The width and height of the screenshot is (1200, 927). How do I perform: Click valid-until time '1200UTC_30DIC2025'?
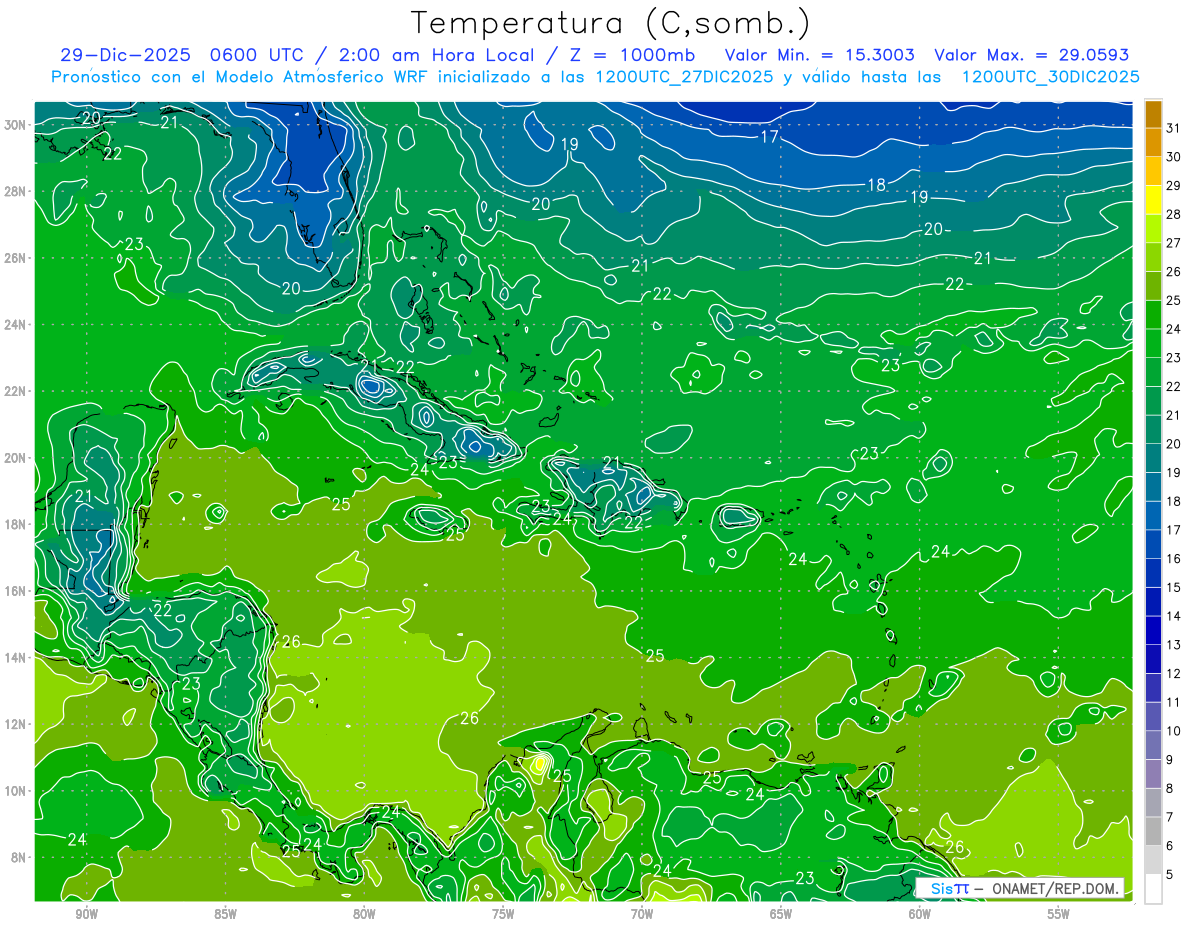[1050, 77]
